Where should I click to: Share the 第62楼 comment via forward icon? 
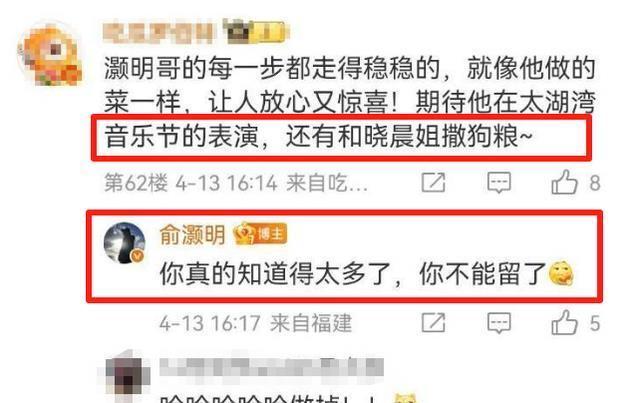(433, 182)
